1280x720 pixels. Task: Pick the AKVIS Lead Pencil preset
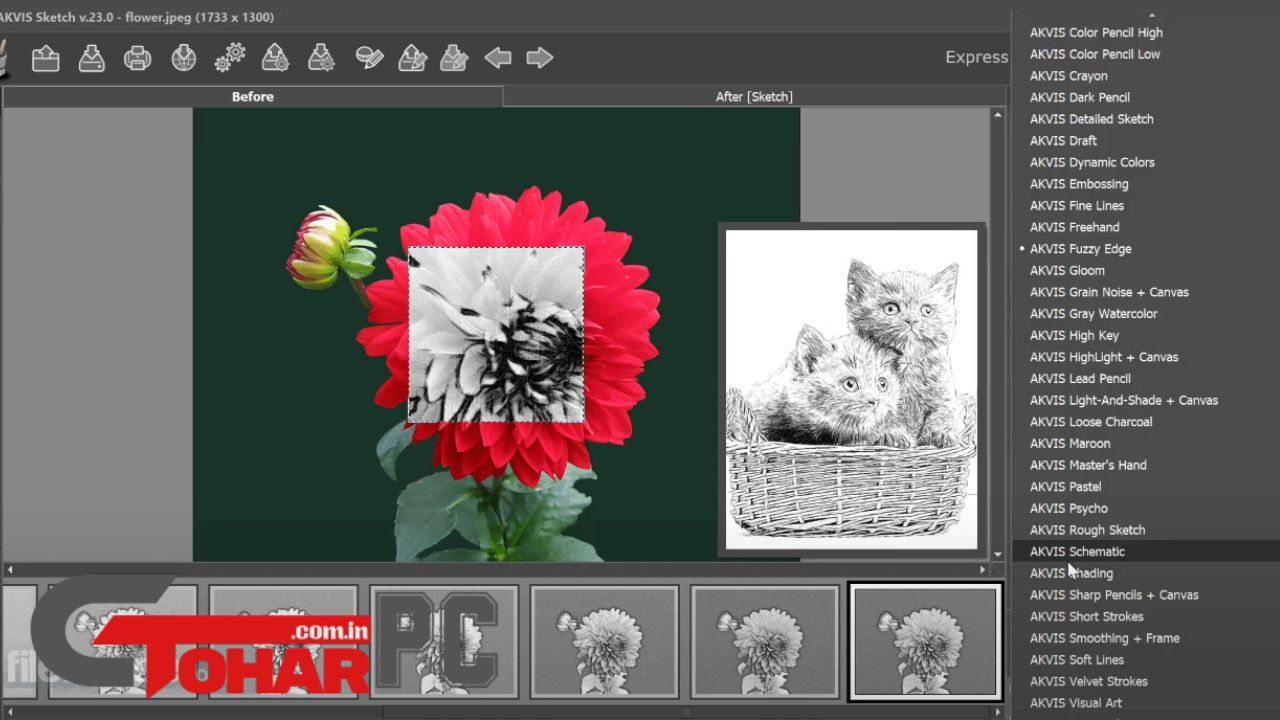point(1080,379)
